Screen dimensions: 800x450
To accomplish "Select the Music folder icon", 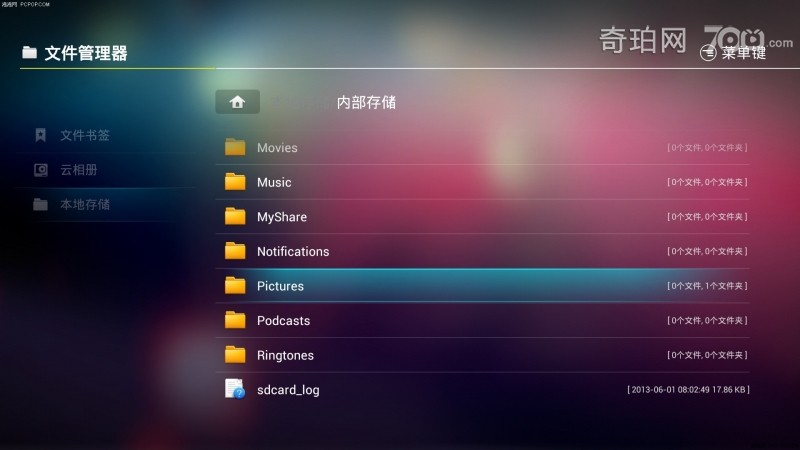I will (235, 182).
